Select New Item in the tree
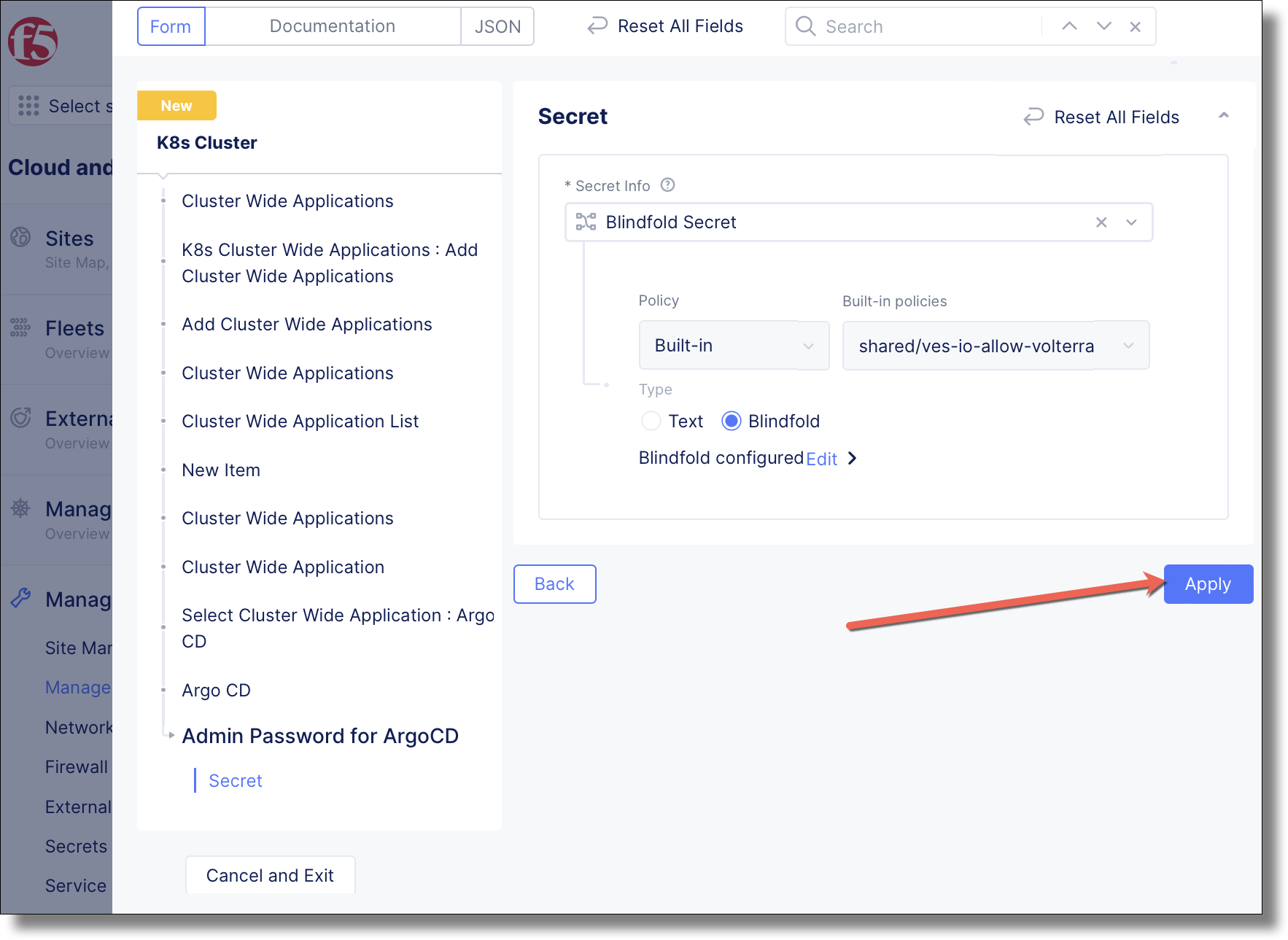 coord(221,470)
